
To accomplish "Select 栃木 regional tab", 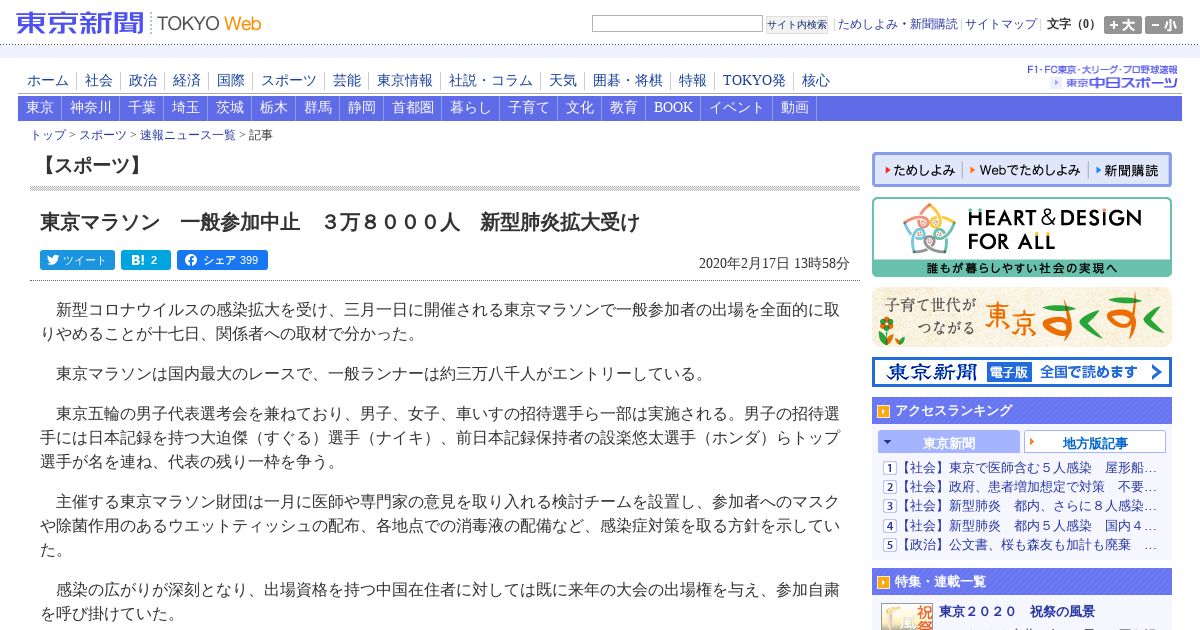I will pos(274,108).
